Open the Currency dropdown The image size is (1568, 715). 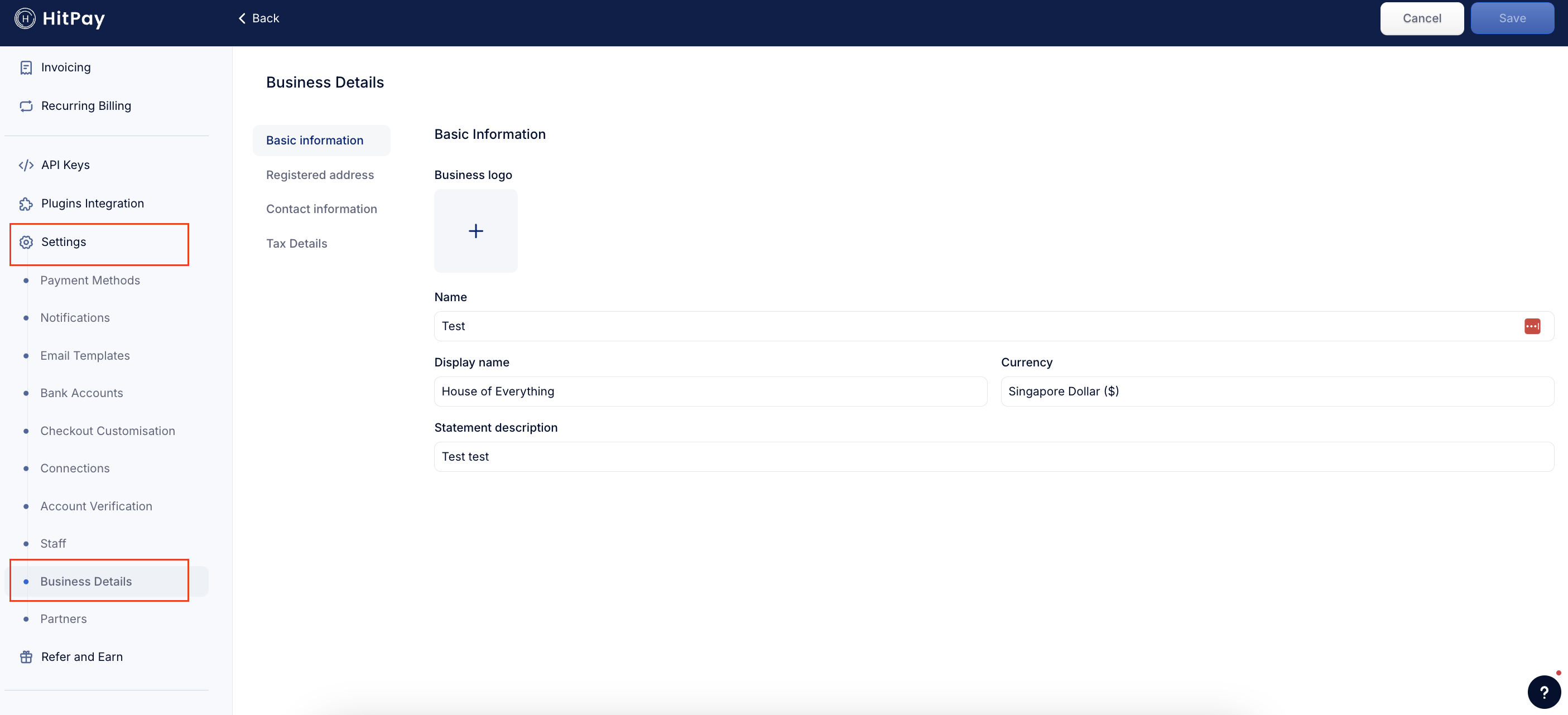click(1277, 392)
